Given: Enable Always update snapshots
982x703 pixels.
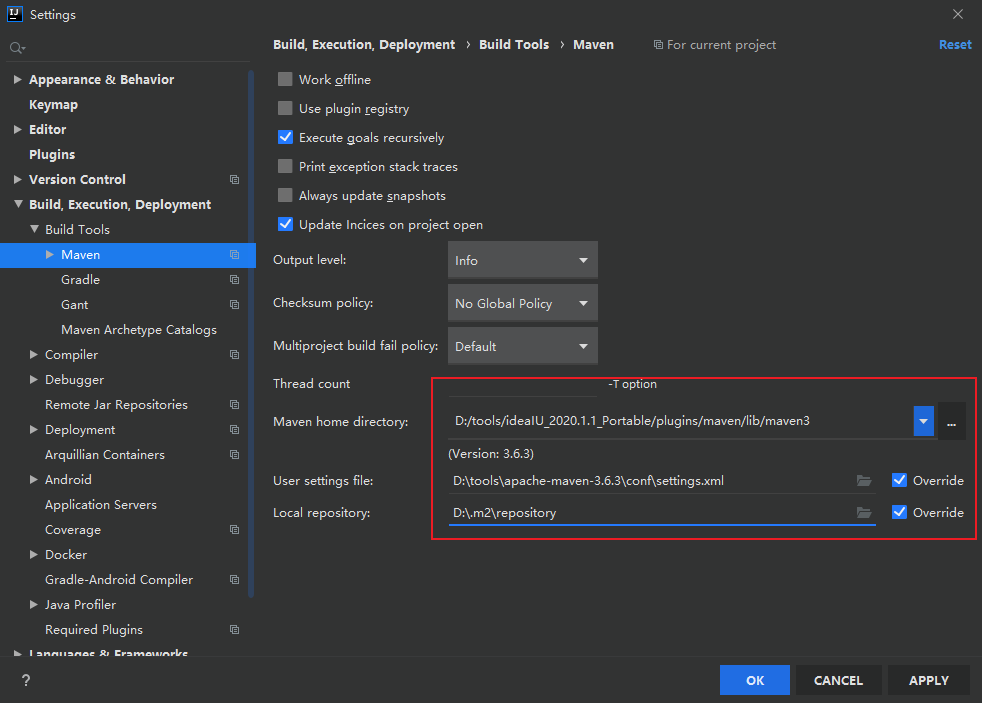Looking at the screenshot, I should [x=285, y=195].
